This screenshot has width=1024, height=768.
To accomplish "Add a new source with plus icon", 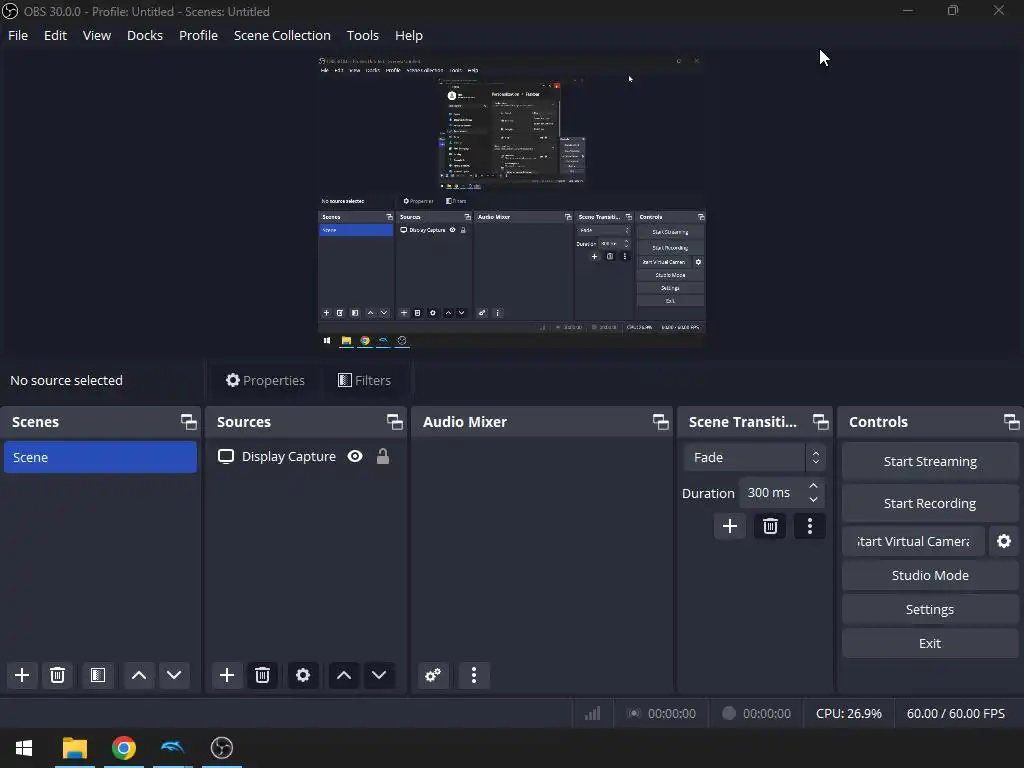I will (227, 675).
